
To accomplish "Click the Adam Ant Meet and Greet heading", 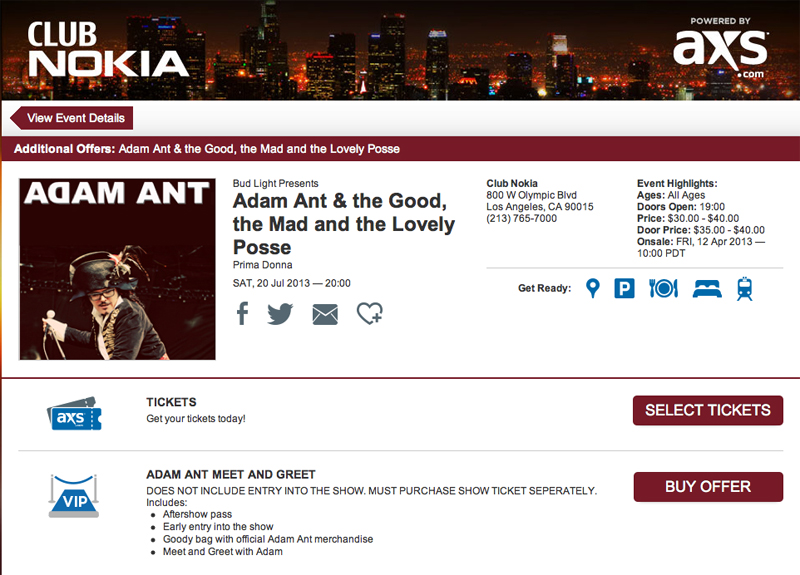I will point(231,474).
